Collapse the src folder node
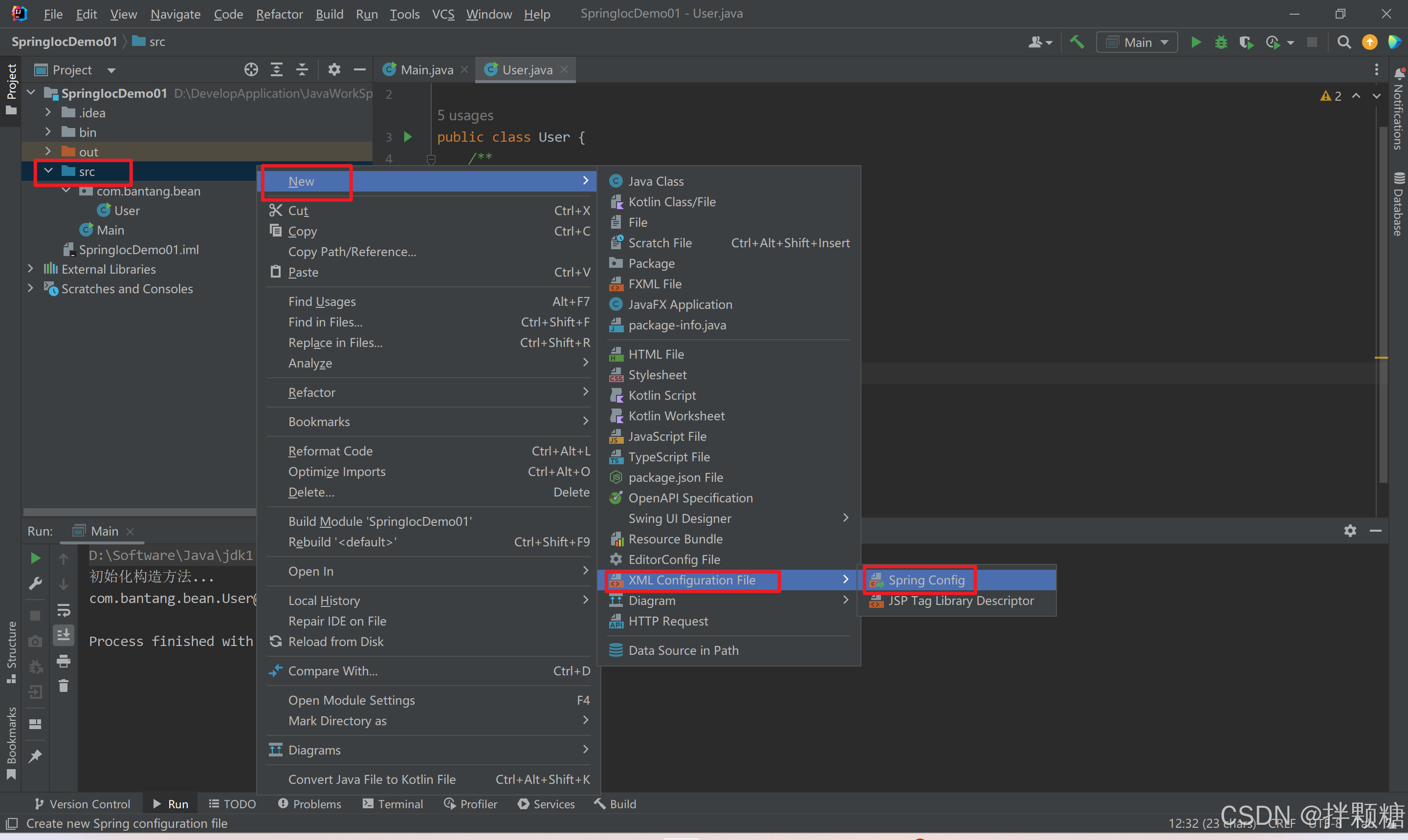 (x=49, y=171)
